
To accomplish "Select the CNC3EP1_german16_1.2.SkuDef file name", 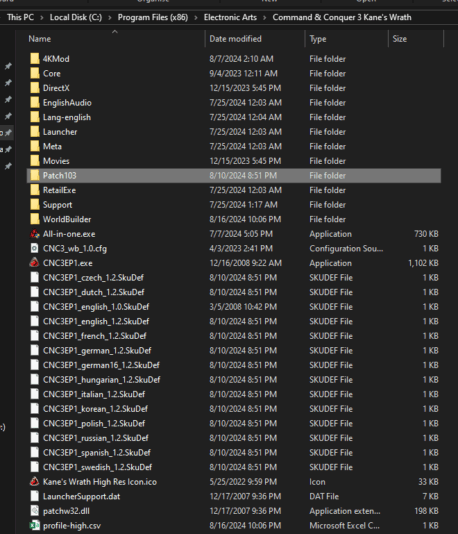I will pyautogui.click(x=101, y=365).
